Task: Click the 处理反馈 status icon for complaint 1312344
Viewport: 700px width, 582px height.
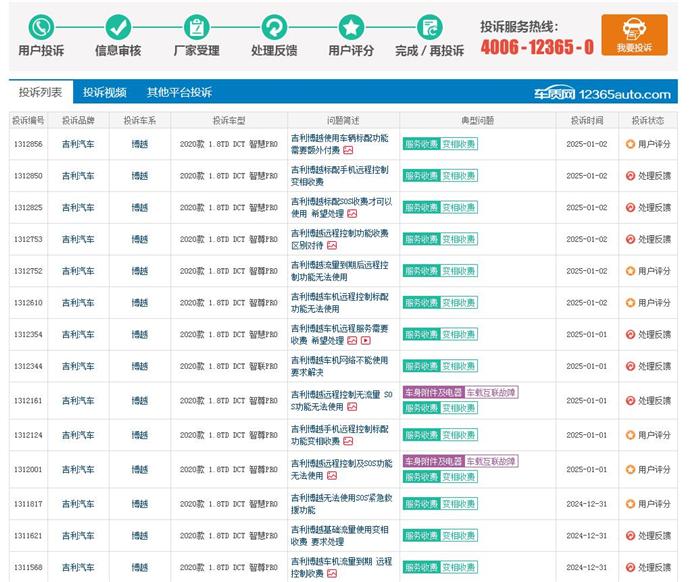Action: tap(630, 366)
